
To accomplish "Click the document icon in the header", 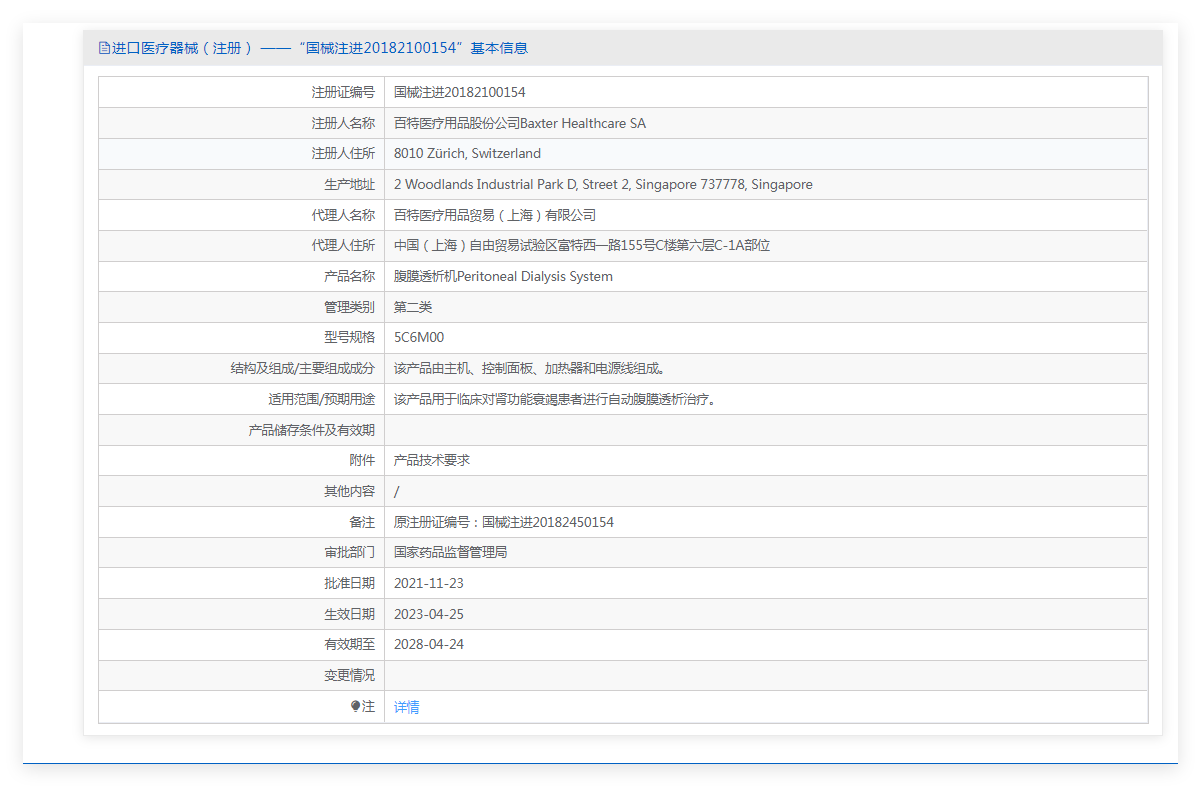I will coord(104,48).
